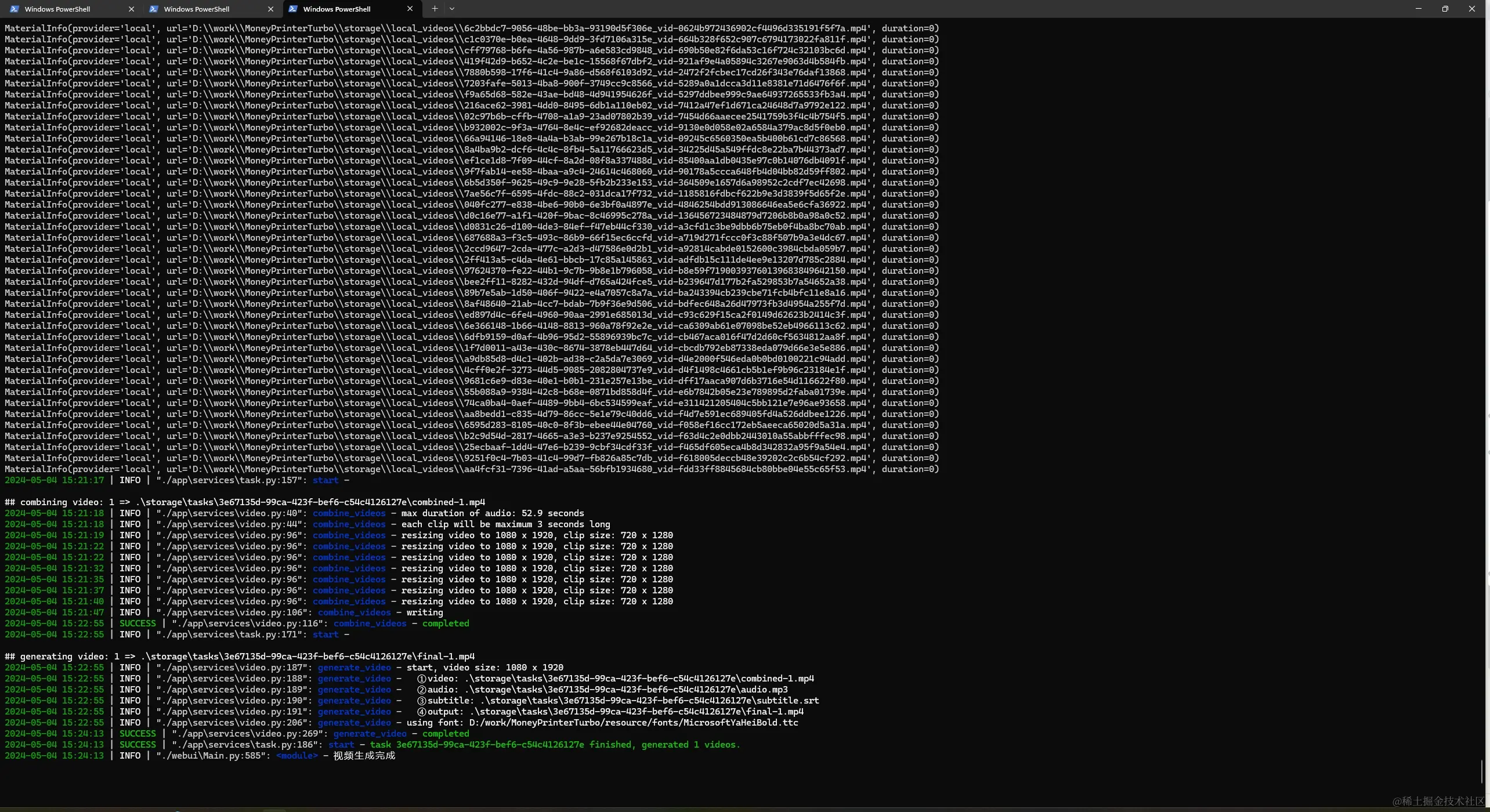Close the Windows Terminal window
The width and height of the screenshot is (1490, 812).
click(x=1471, y=9)
